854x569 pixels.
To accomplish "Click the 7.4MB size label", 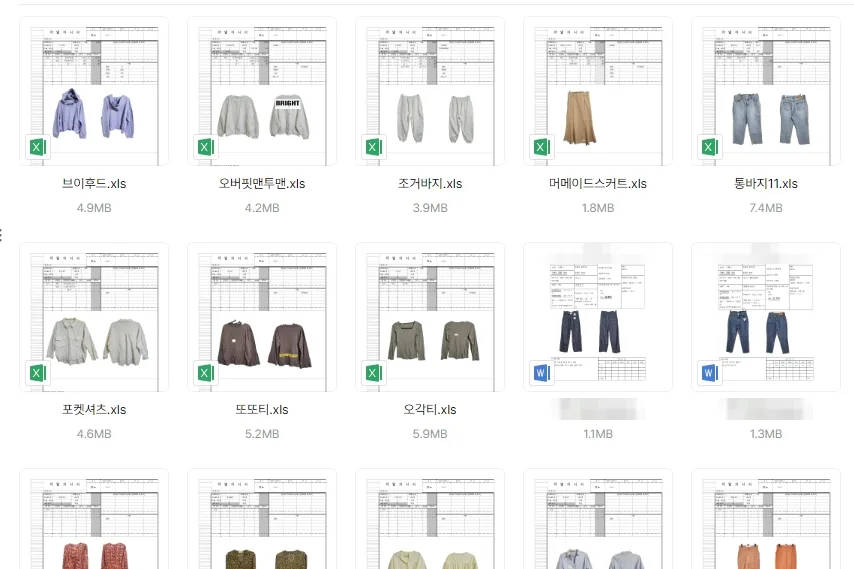I will coord(766,208).
